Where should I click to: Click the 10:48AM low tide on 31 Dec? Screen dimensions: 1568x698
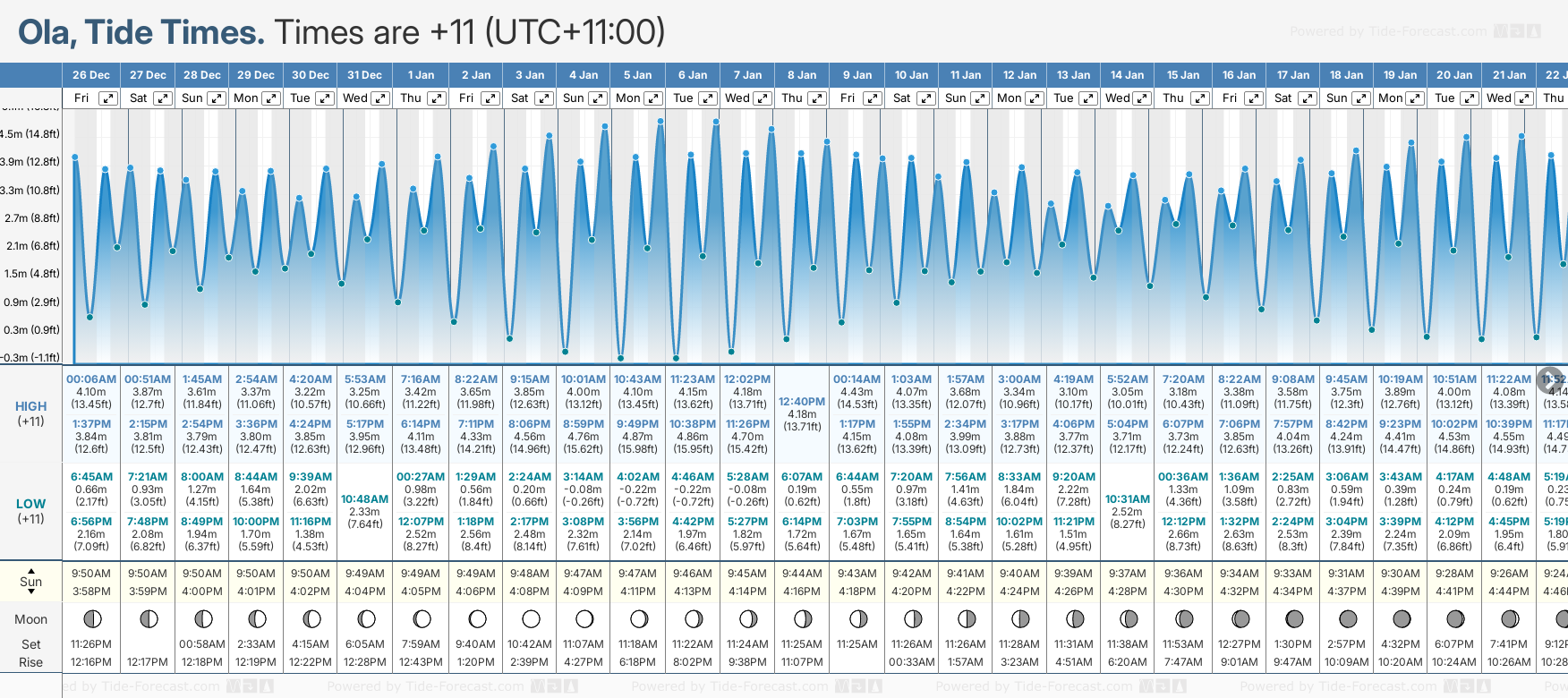coord(365,499)
